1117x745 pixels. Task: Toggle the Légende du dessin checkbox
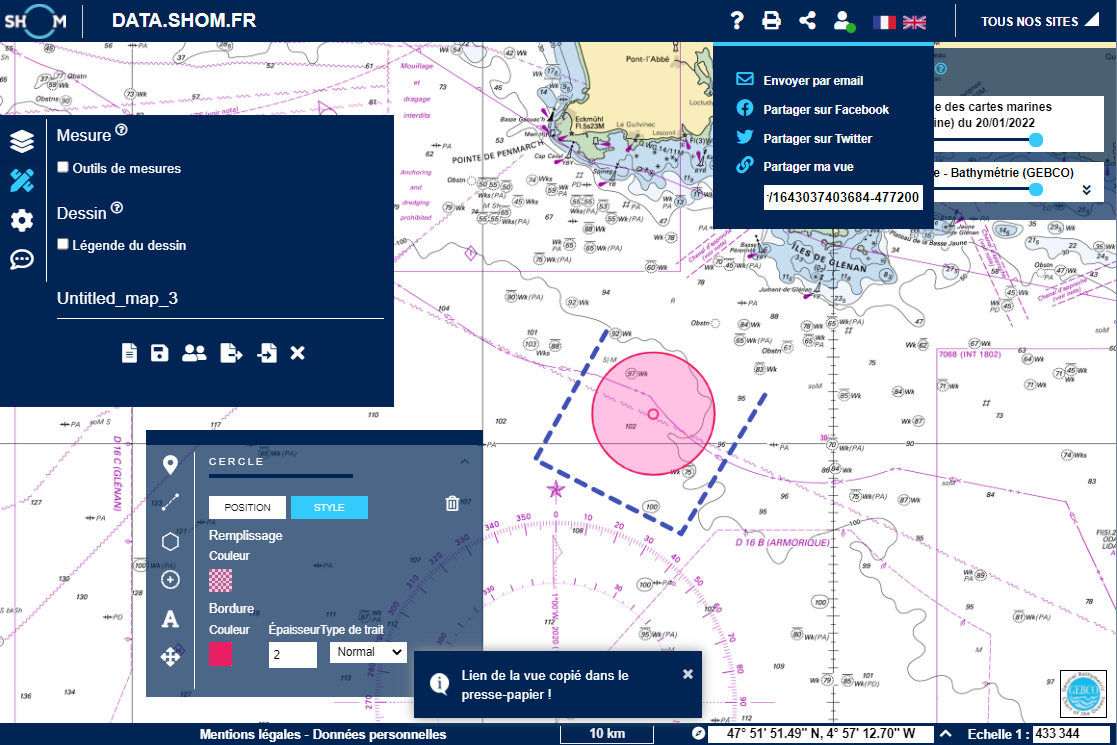63,244
